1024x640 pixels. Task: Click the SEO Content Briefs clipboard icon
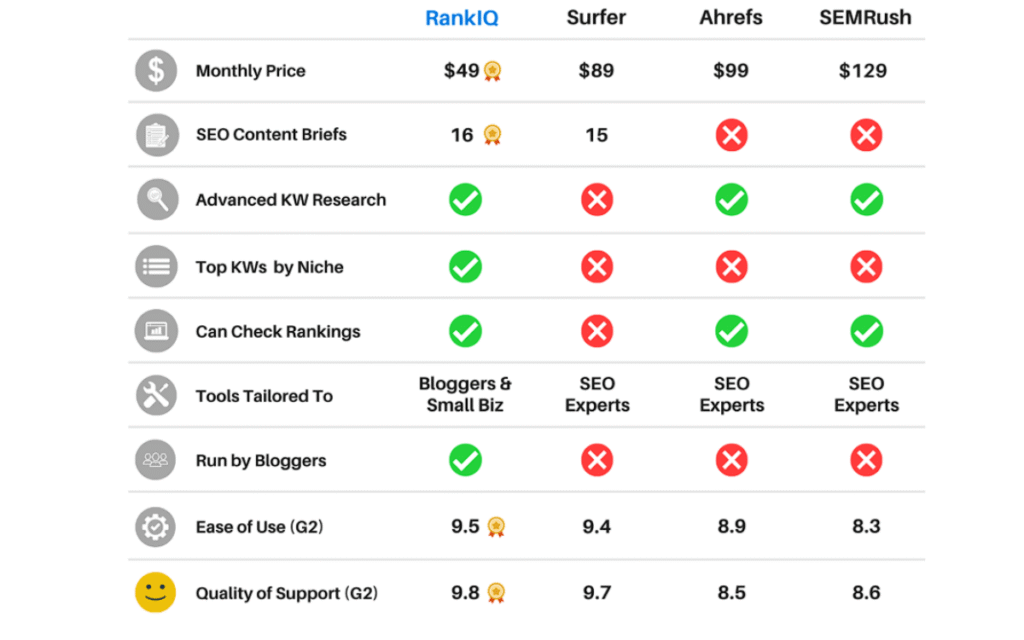(x=157, y=135)
